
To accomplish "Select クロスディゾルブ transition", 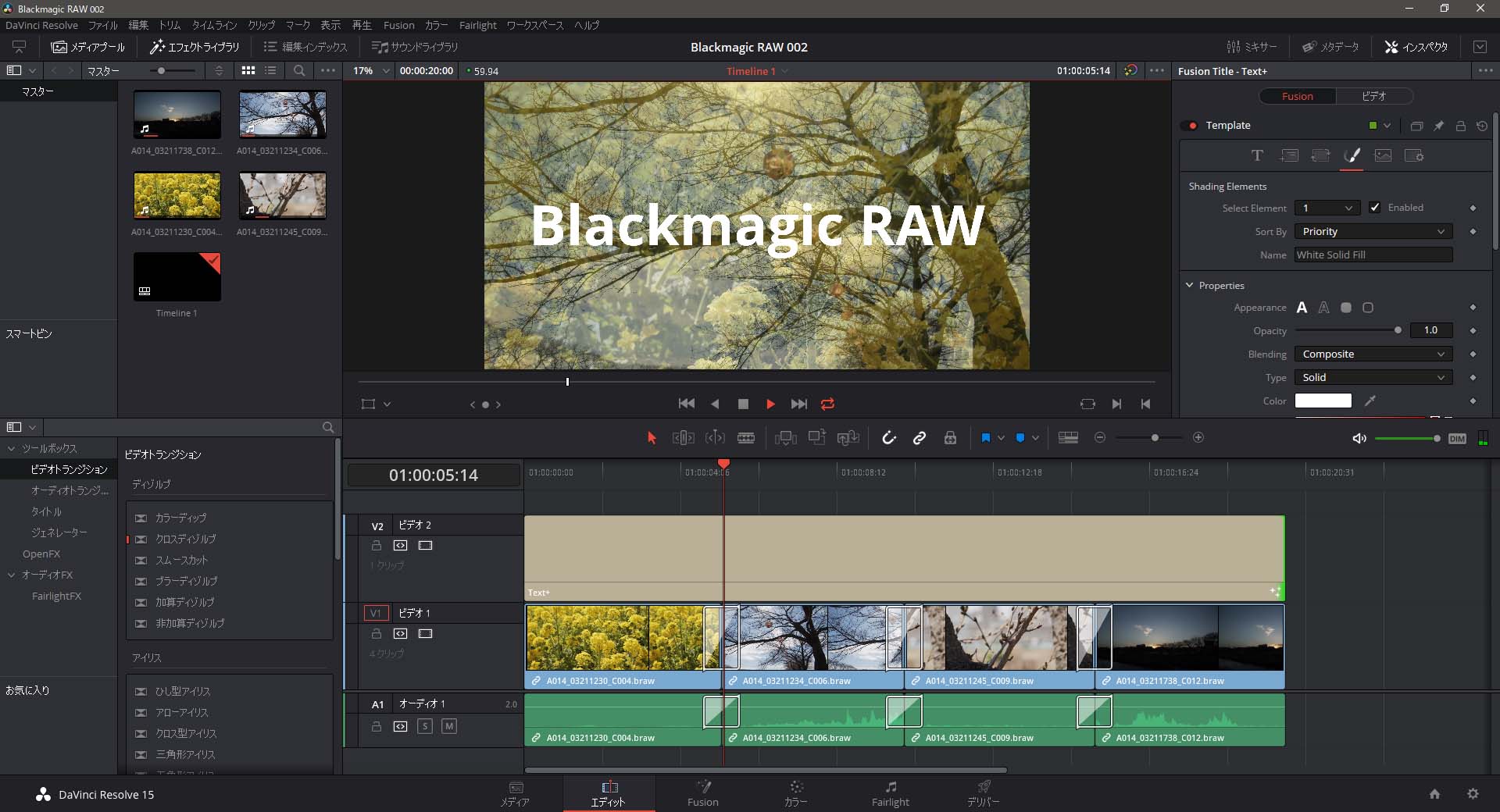I will (x=185, y=539).
